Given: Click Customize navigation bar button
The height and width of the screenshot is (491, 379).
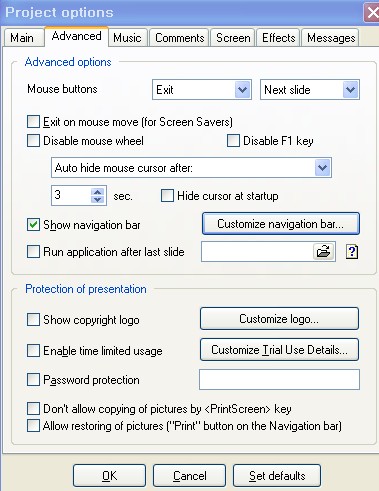Looking at the screenshot, I should [281, 224].
